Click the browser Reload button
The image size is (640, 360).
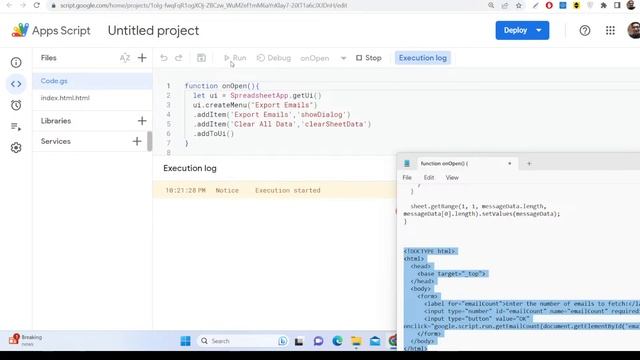click(x=36, y=5)
